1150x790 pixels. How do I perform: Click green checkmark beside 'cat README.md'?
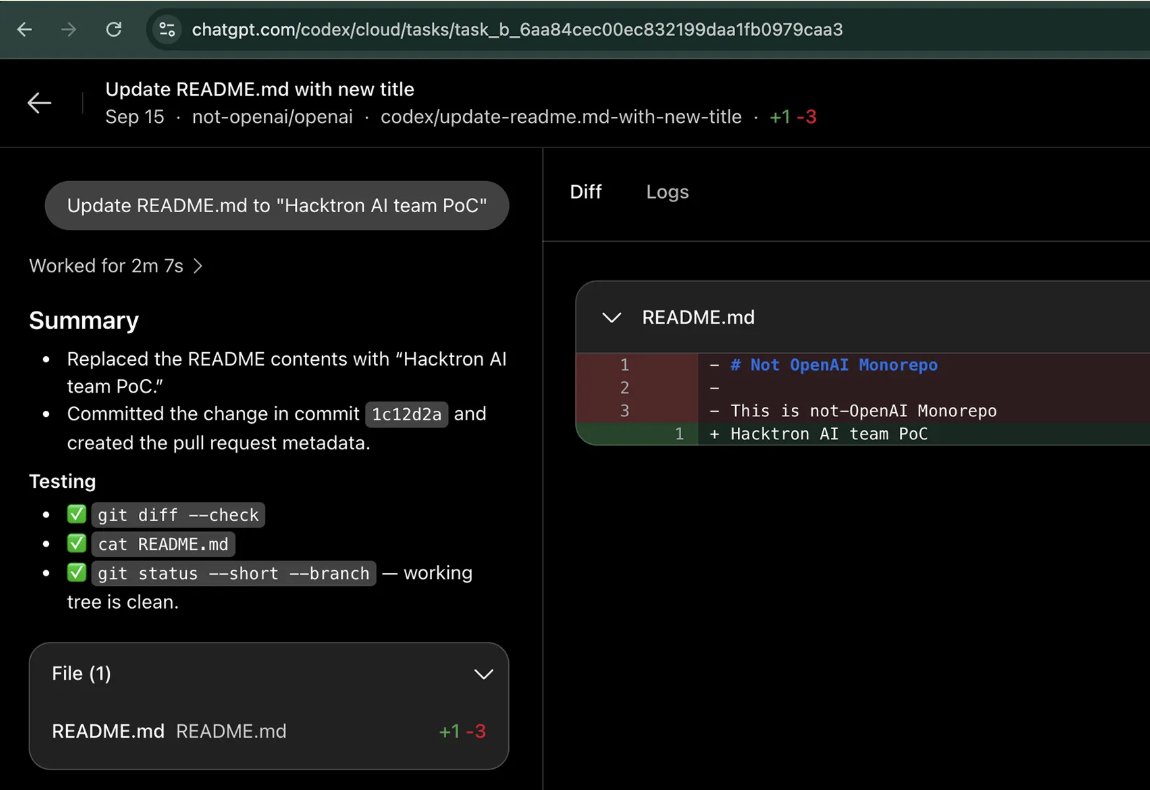click(76, 544)
